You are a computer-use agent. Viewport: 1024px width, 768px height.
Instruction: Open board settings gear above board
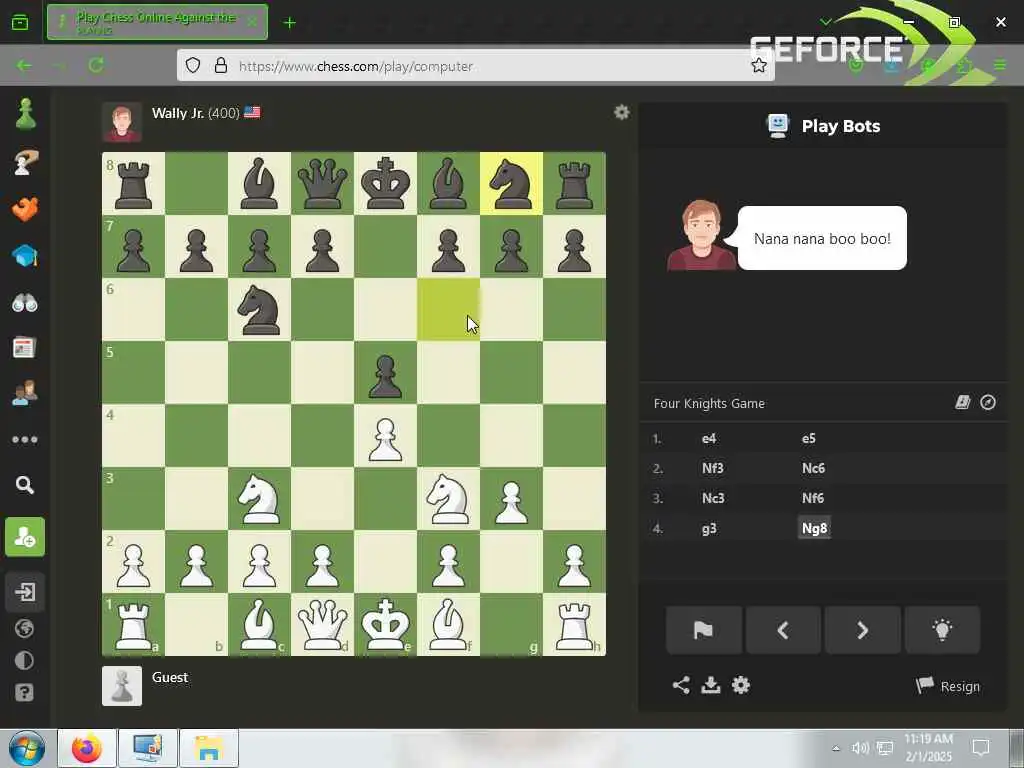click(x=622, y=112)
